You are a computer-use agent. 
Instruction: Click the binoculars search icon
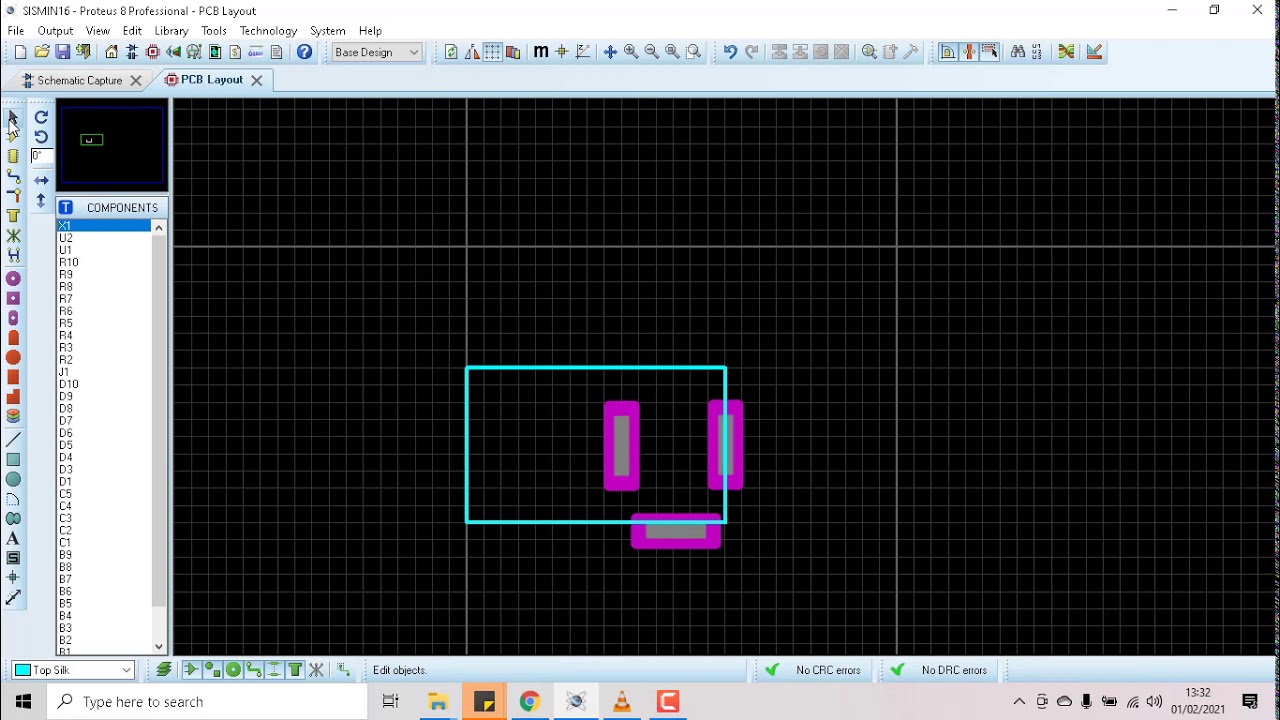pos(1018,52)
